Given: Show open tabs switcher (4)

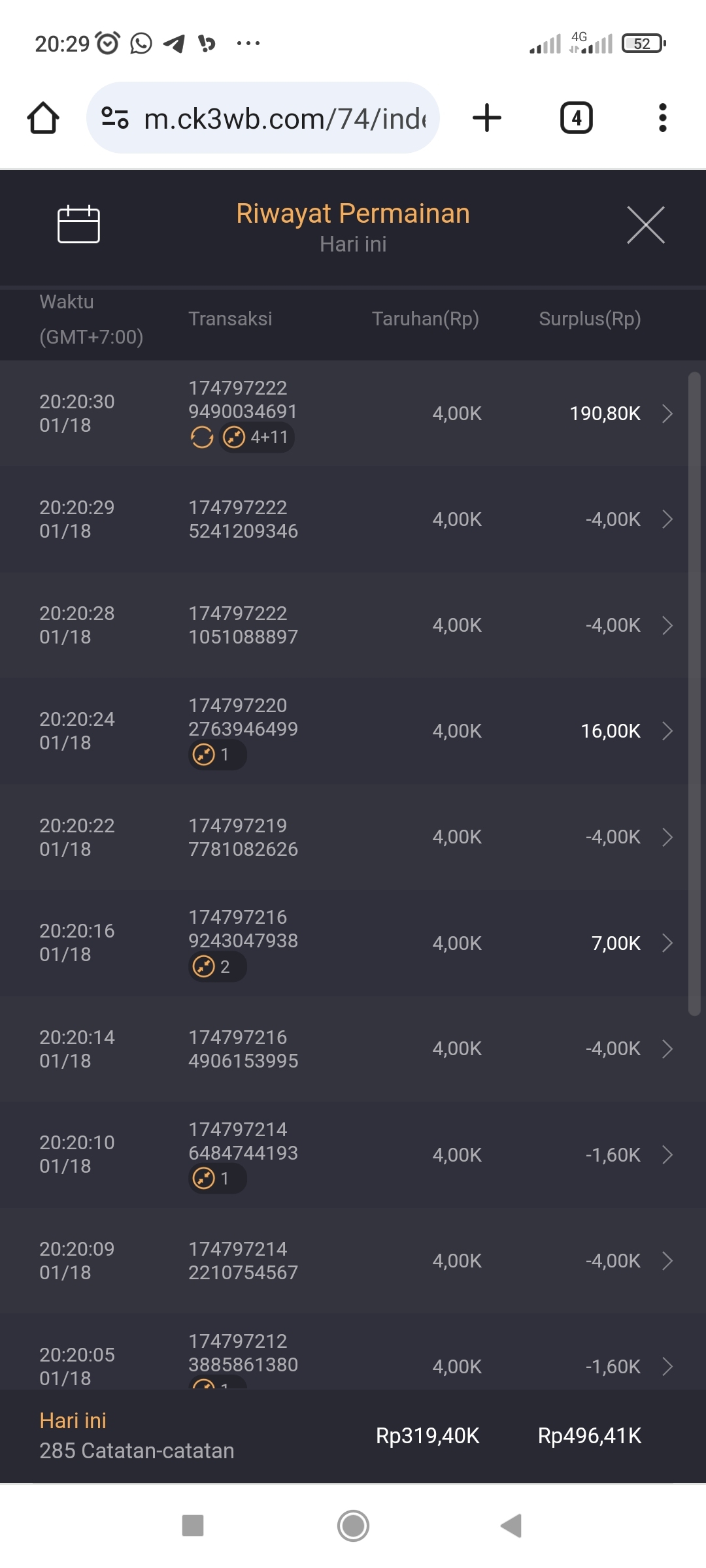Looking at the screenshot, I should [x=576, y=118].
